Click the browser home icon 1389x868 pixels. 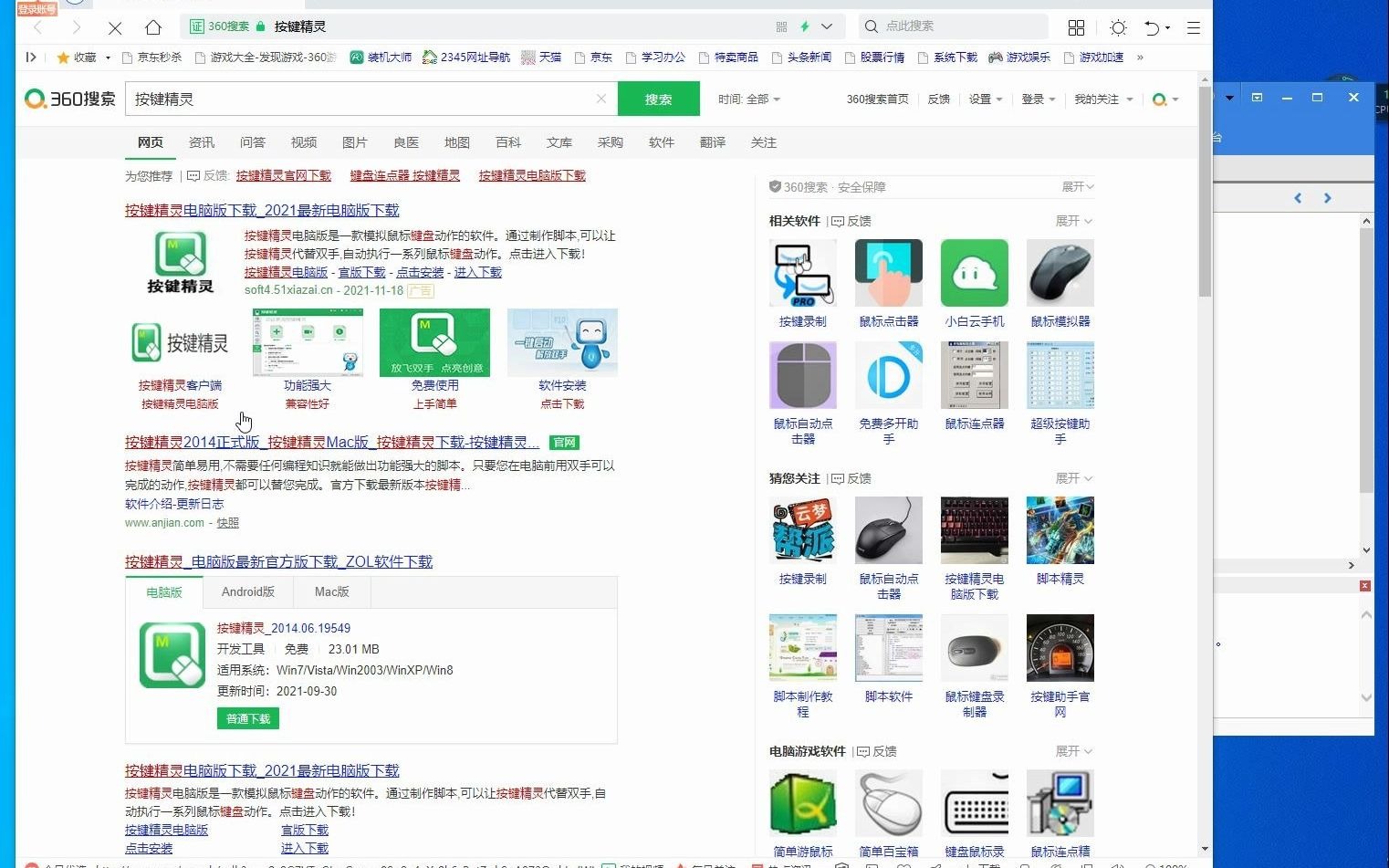[x=153, y=26]
